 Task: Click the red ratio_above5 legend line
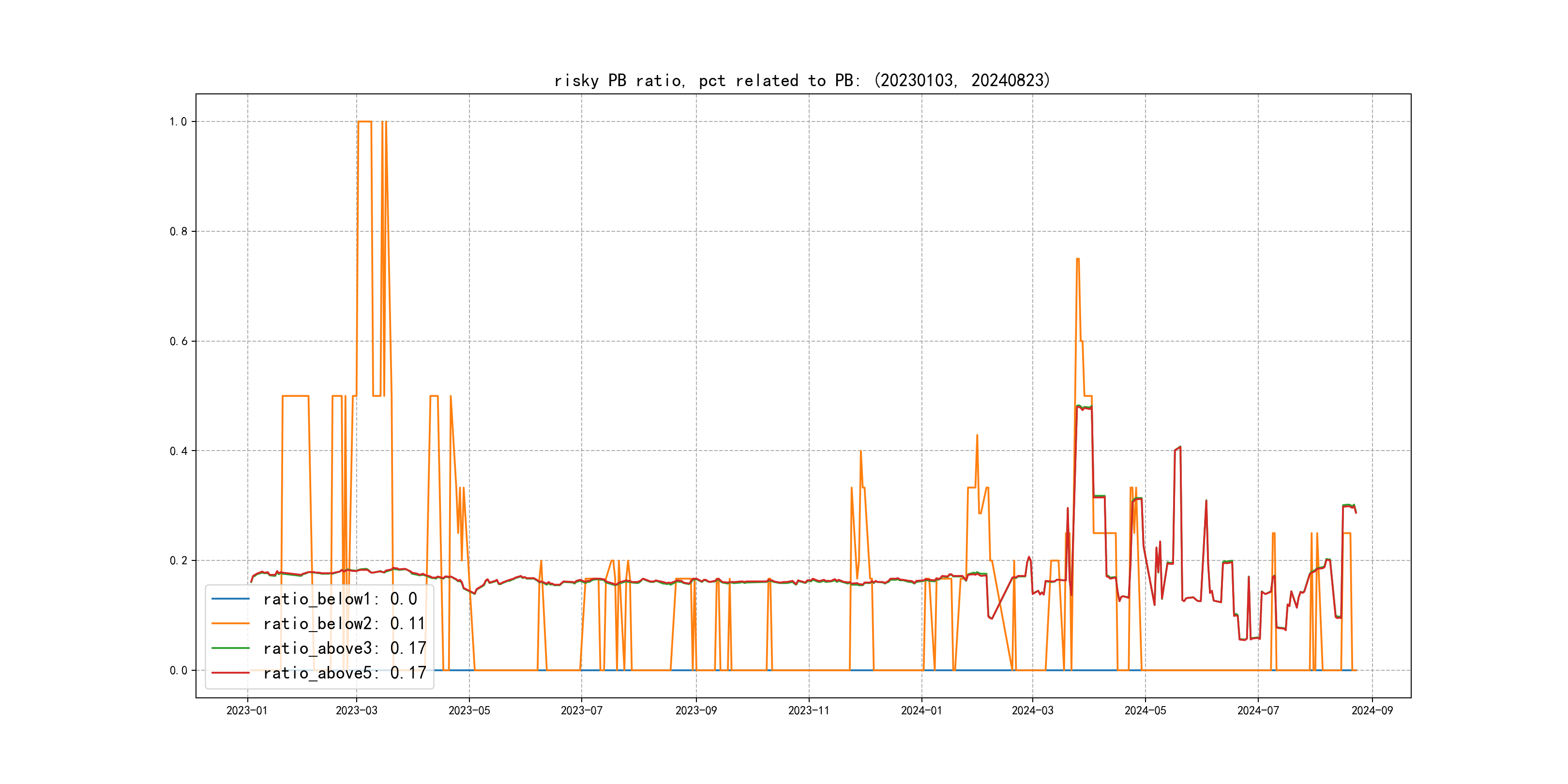coord(230,673)
